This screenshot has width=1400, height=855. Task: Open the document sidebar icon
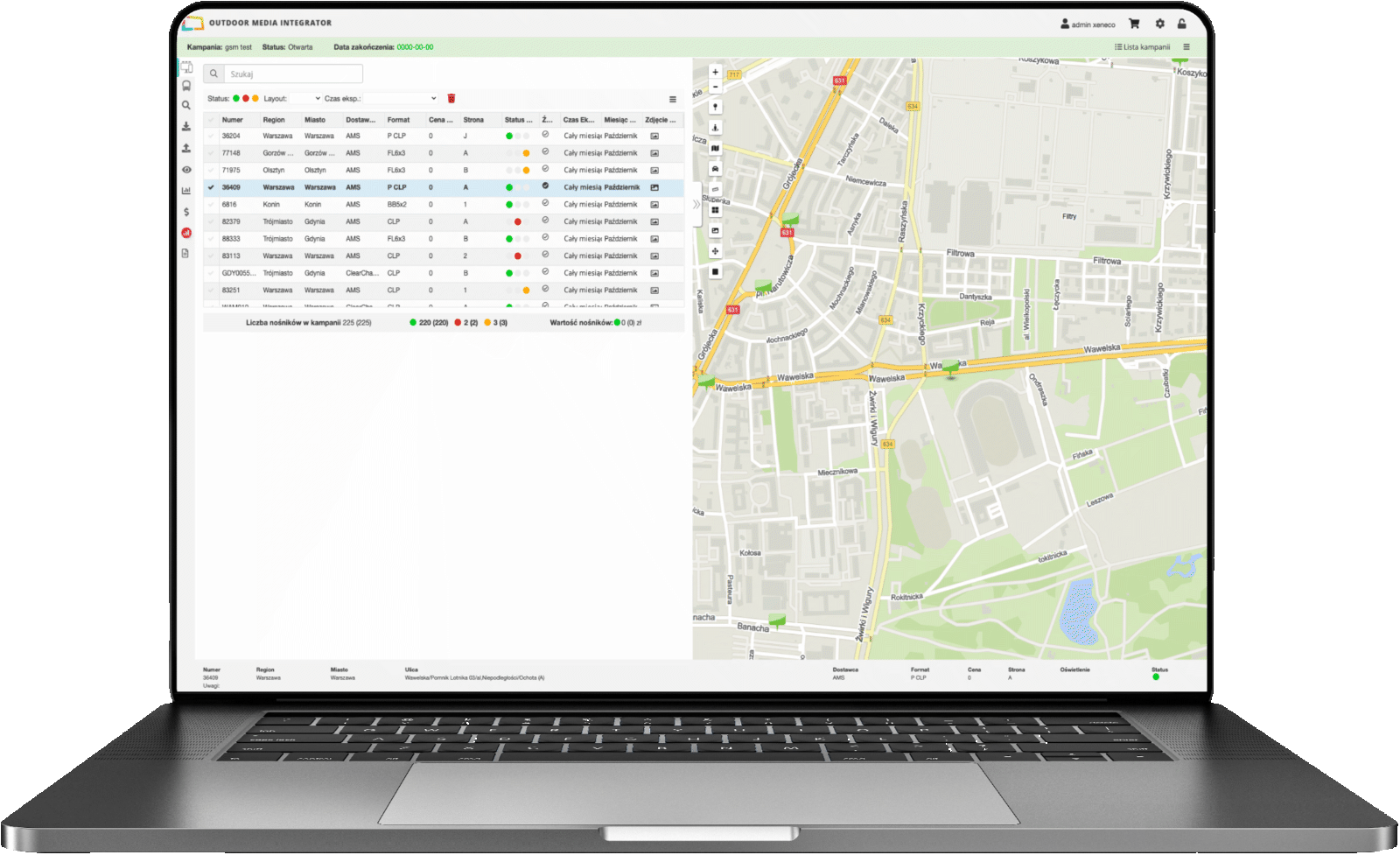185,254
